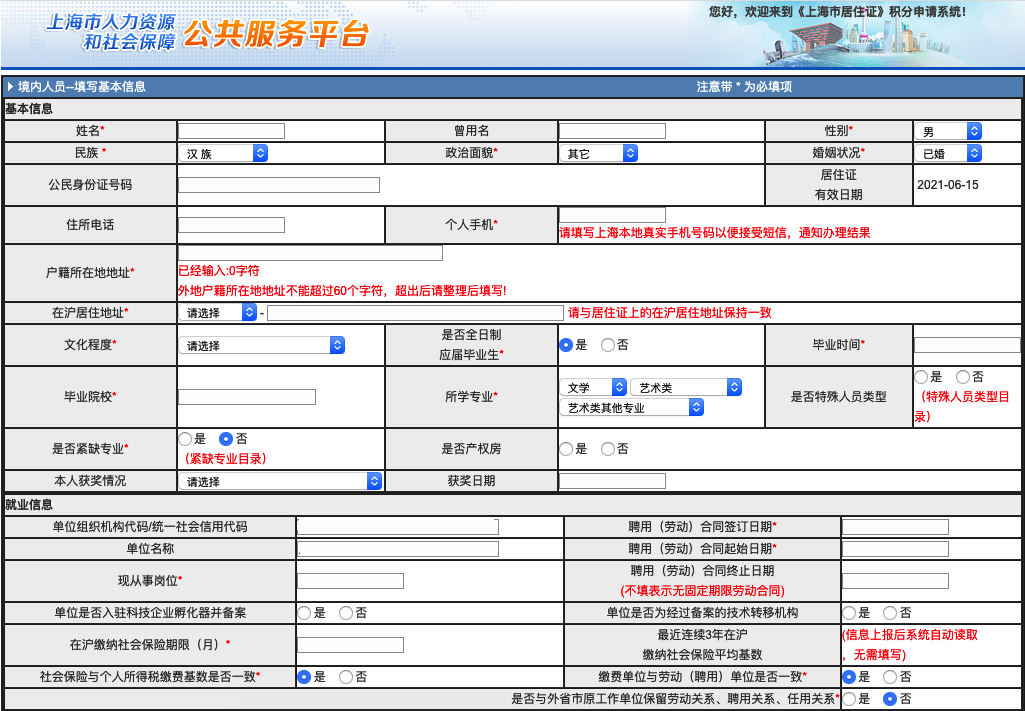The image size is (1025, 711).
Task: Click the 就业信息 section heading
Action: point(29,504)
